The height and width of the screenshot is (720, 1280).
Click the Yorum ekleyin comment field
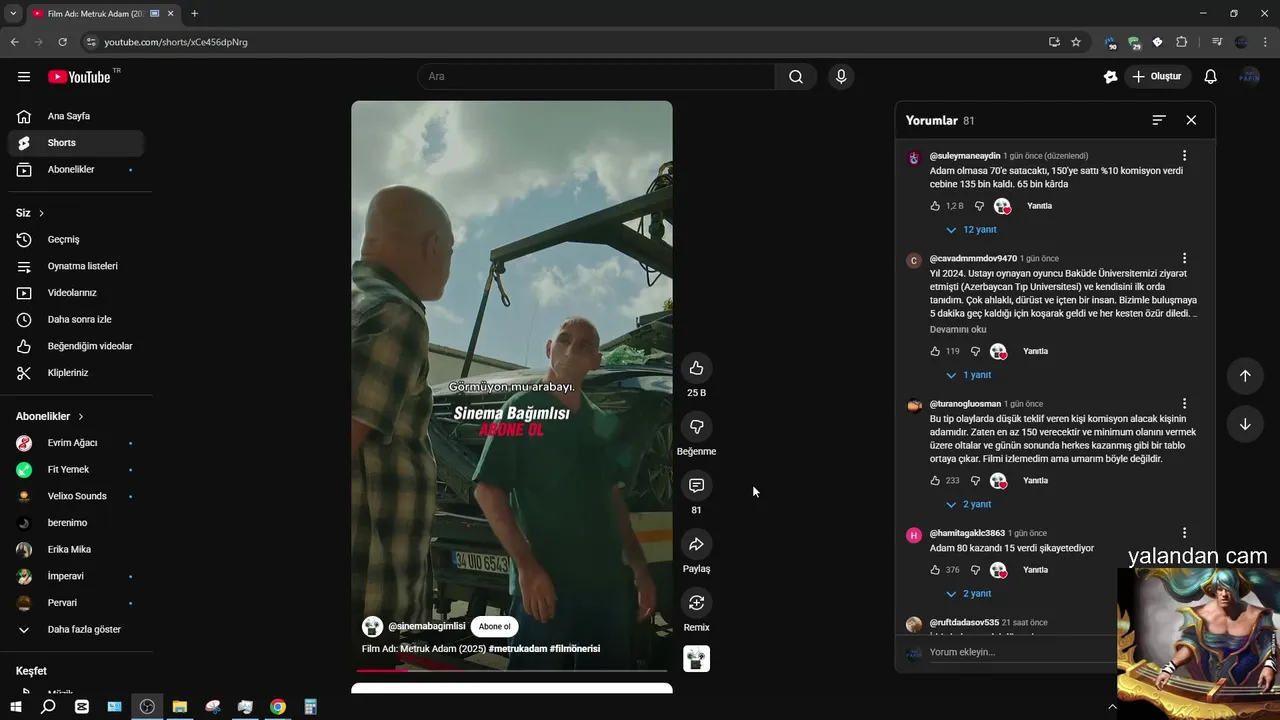(1020, 652)
